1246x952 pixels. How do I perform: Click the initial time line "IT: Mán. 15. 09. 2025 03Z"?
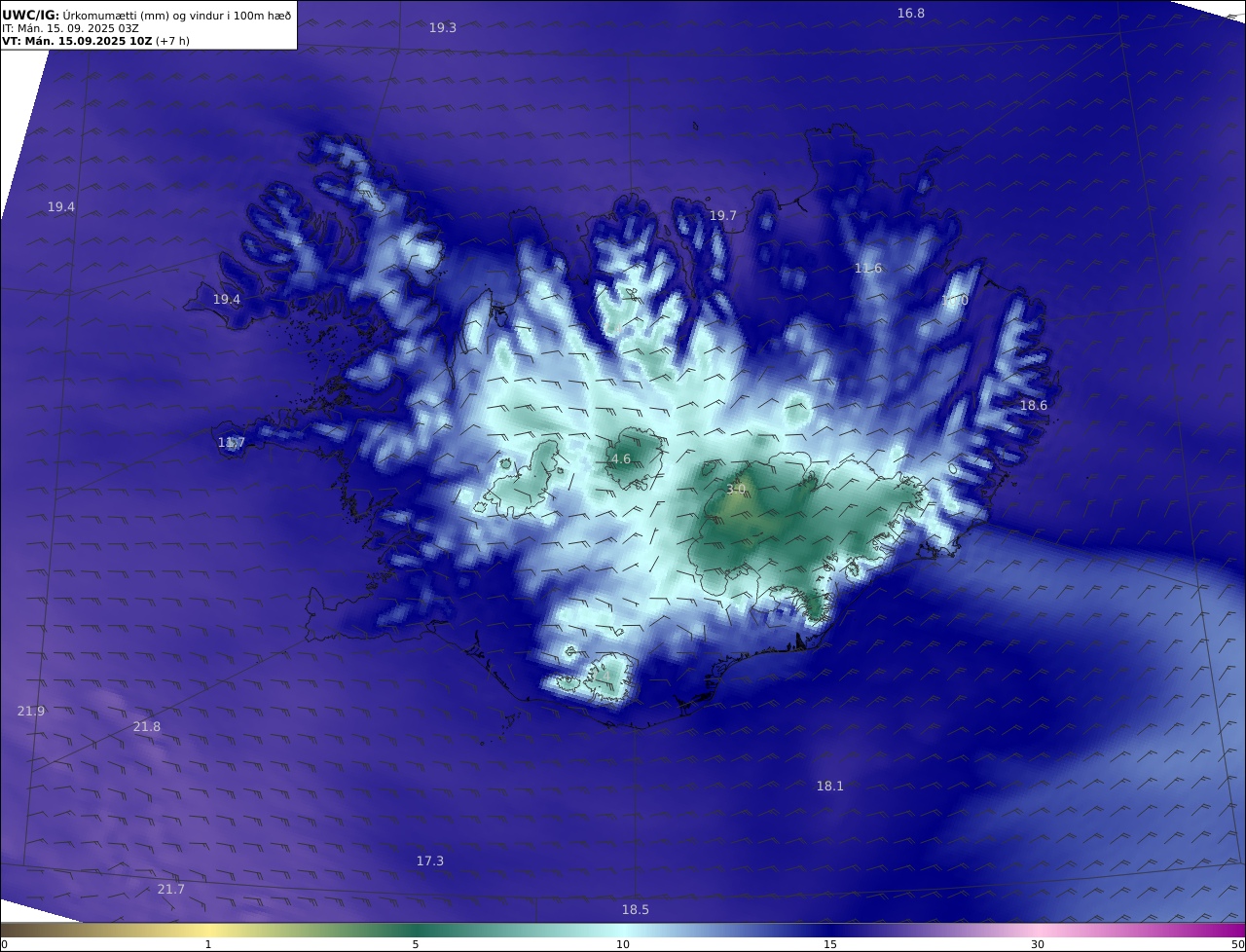(70, 28)
